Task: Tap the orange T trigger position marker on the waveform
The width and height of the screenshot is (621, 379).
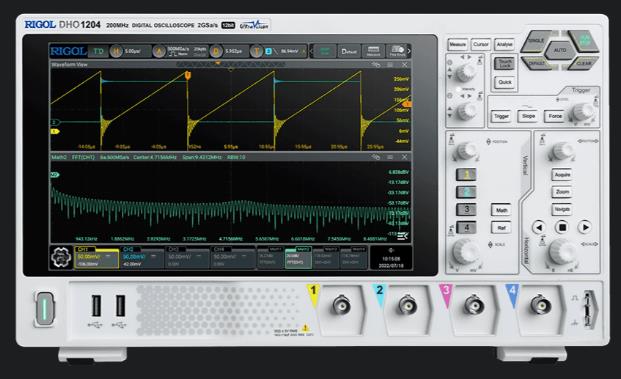Action: pyautogui.click(x=188, y=75)
